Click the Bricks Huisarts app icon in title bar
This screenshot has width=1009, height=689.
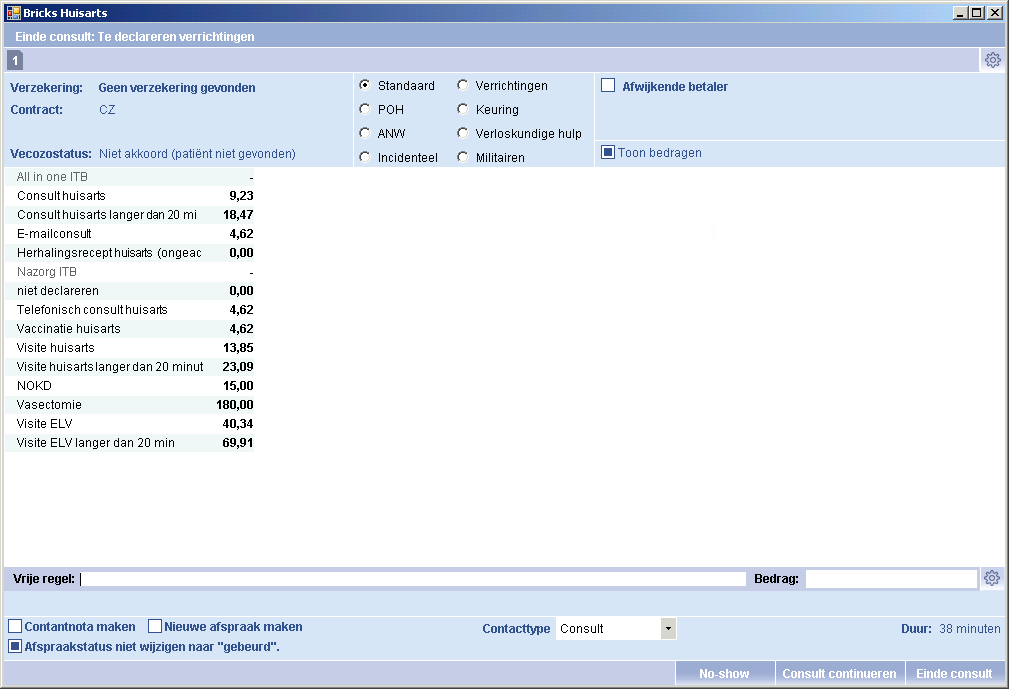(13, 12)
